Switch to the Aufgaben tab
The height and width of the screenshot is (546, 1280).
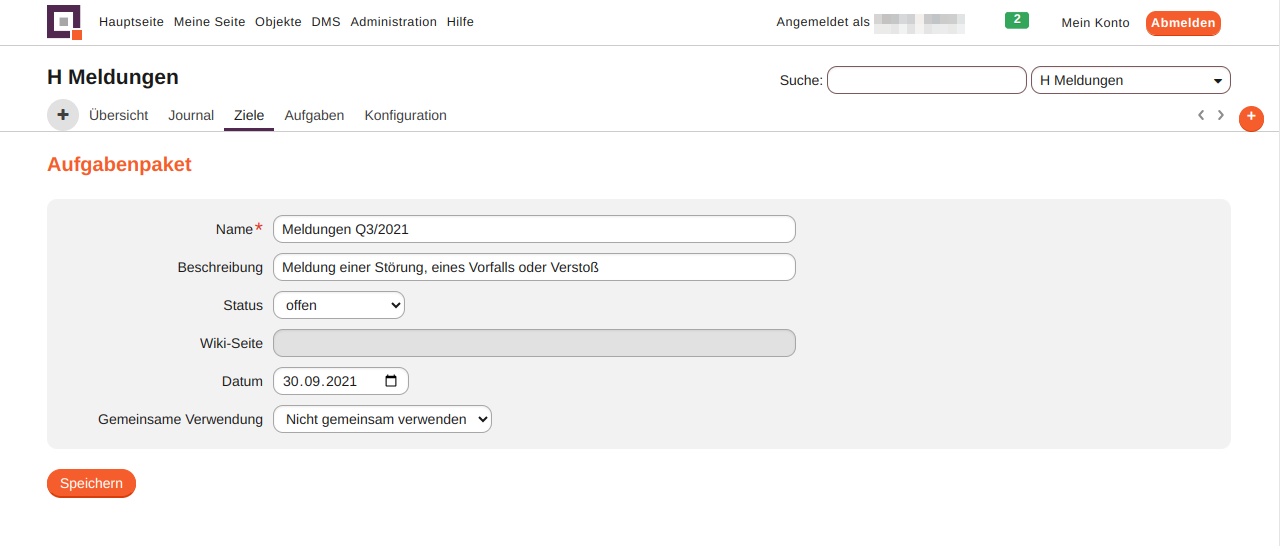pos(314,115)
